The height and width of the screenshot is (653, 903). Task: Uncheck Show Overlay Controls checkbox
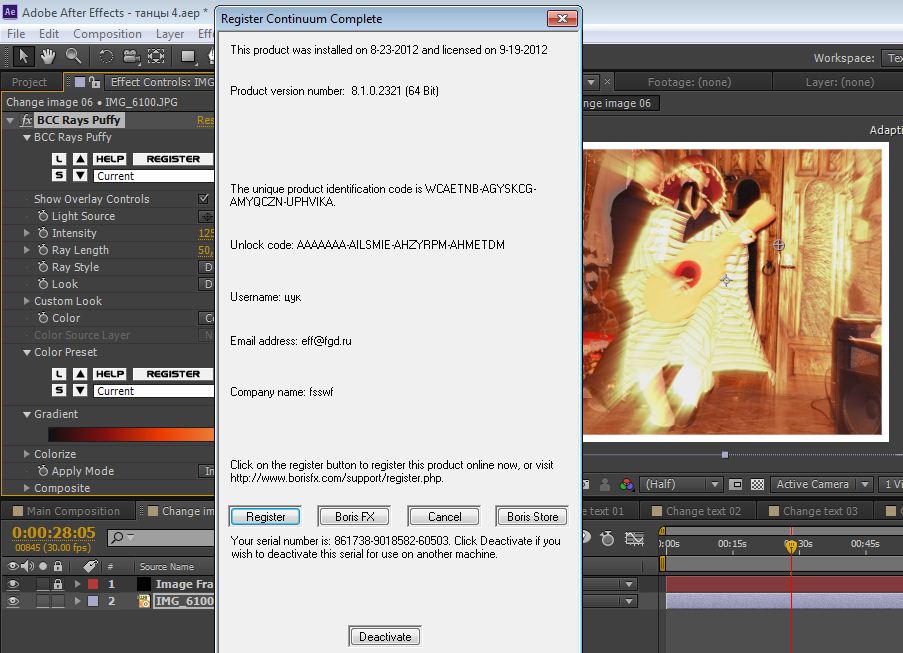[x=205, y=199]
